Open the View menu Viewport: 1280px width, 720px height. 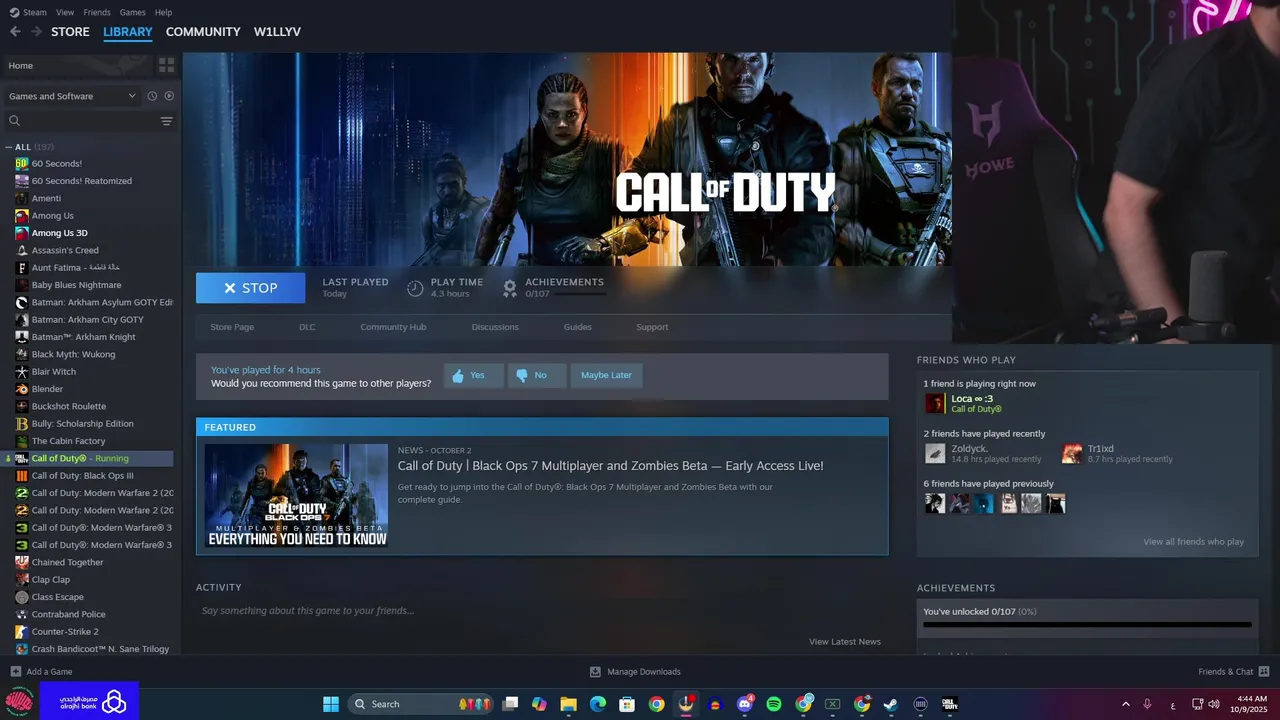coord(65,12)
